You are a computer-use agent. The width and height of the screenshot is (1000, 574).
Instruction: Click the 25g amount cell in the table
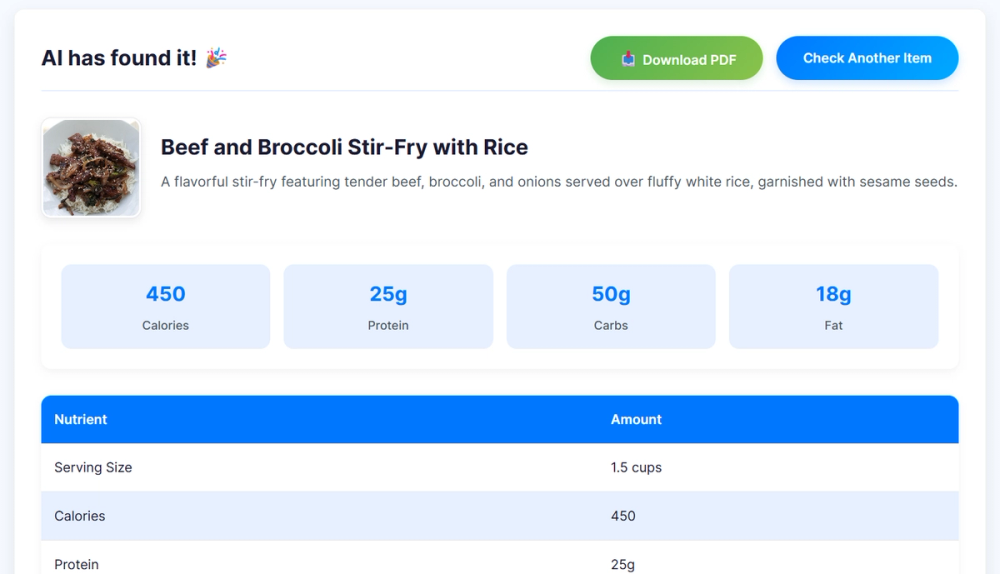point(623,564)
